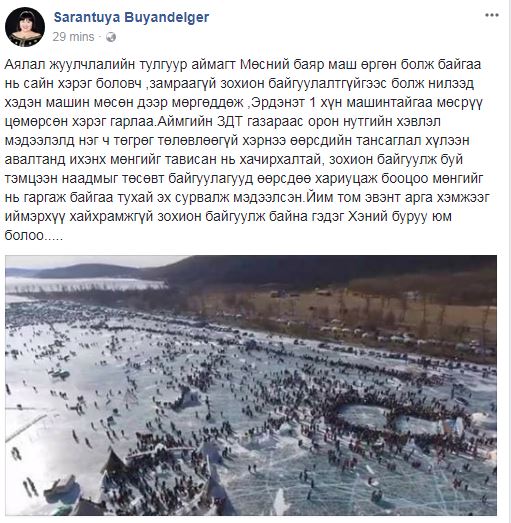
Task: Click the globe public privacy icon
Action: click(110, 37)
